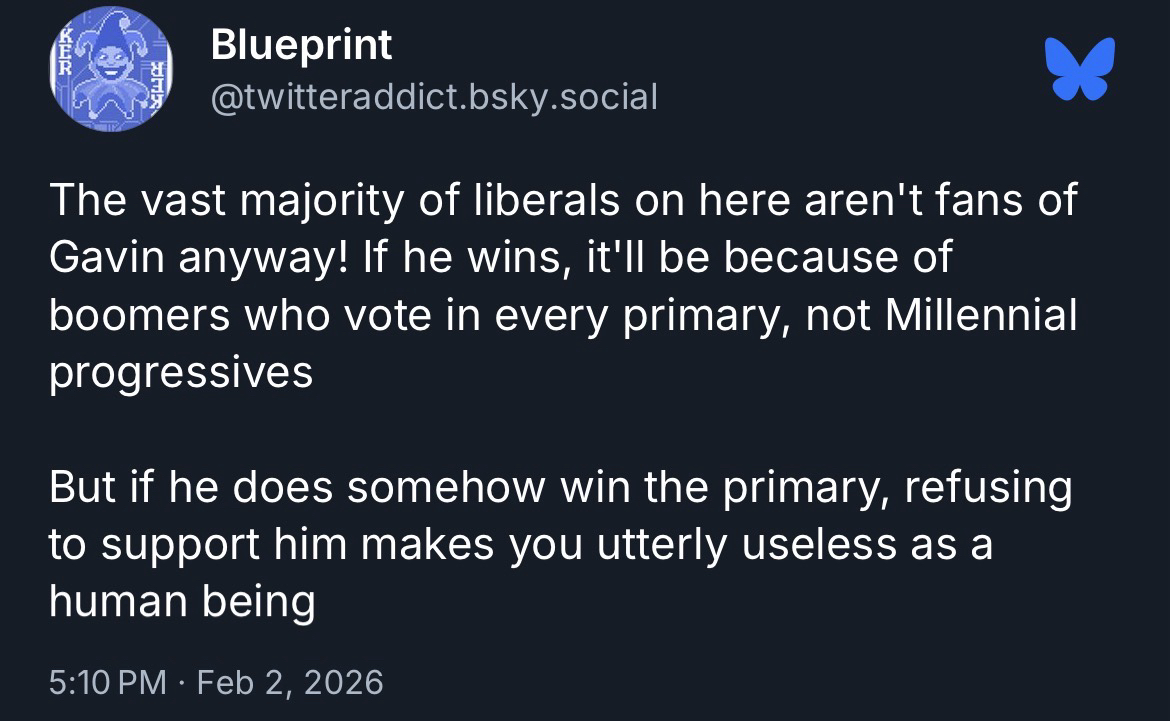The height and width of the screenshot is (721, 1170).
Task: Click the word "progressives" in the post
Action: (181, 373)
